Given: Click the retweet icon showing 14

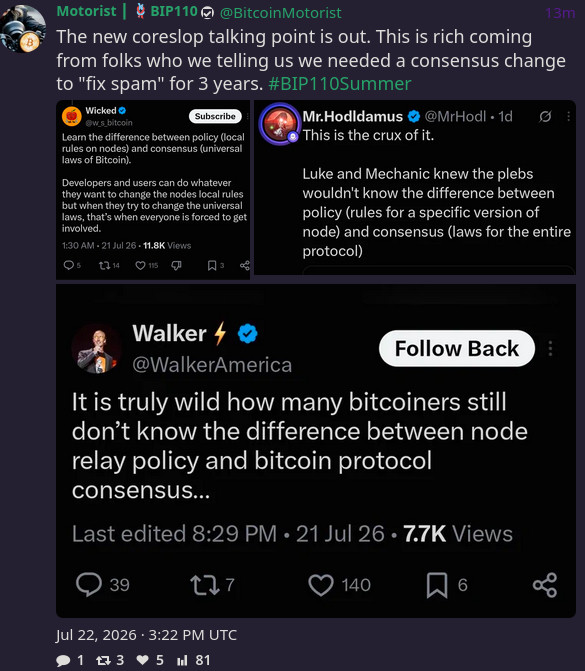Looking at the screenshot, I should 104,266.
